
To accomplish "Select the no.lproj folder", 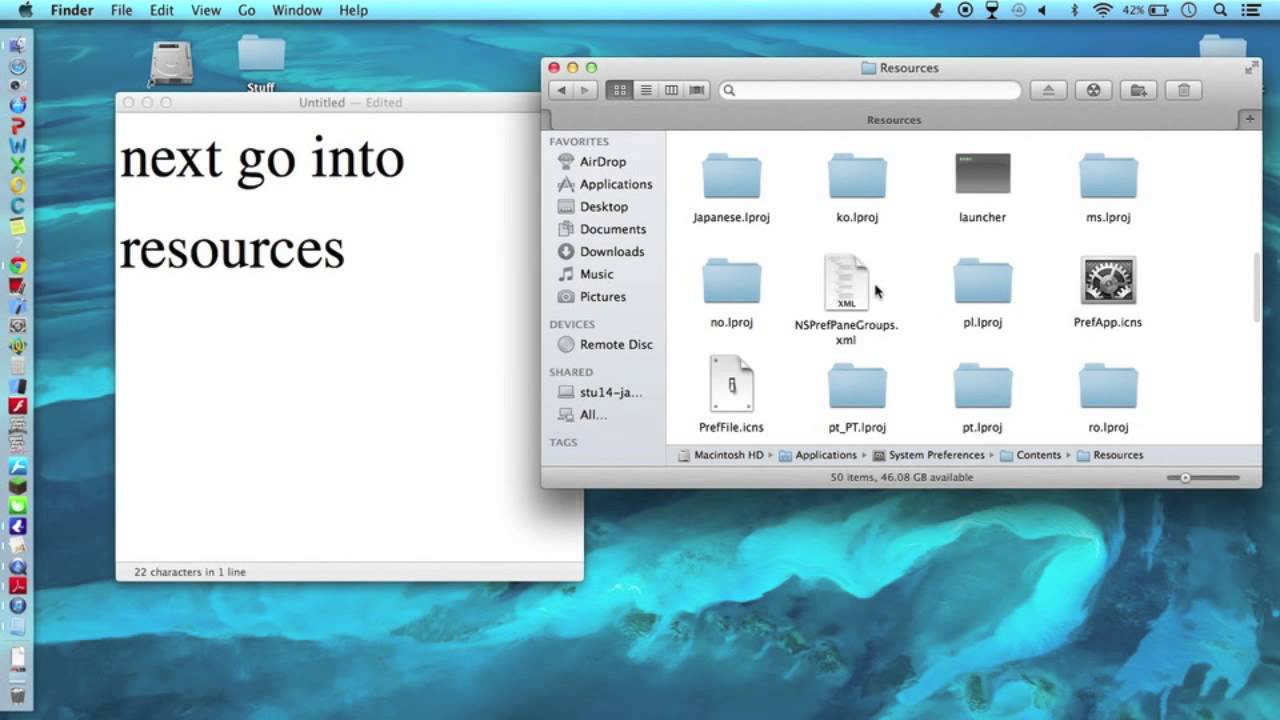I will tap(731, 293).
